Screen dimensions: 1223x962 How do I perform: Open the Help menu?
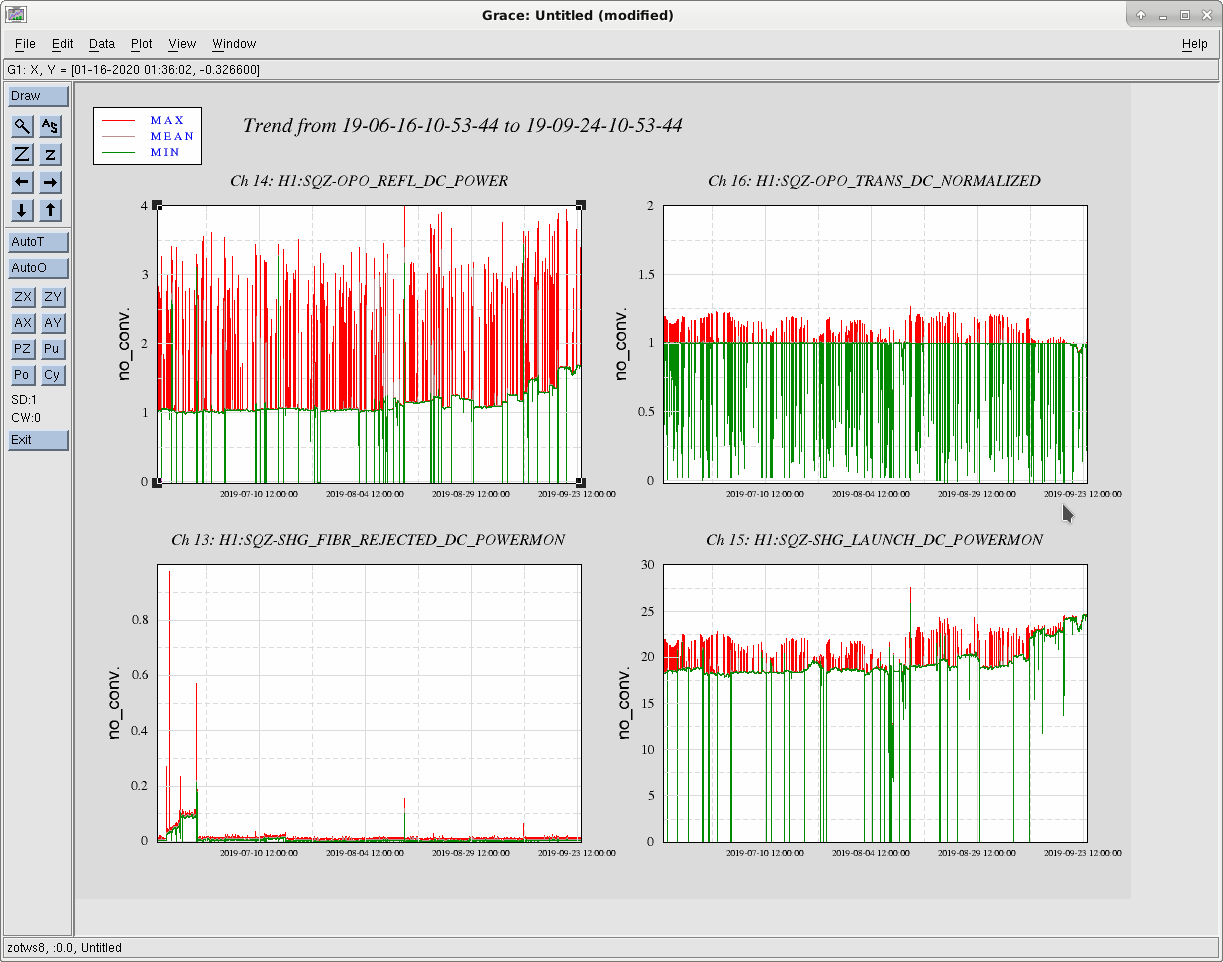(x=1194, y=44)
